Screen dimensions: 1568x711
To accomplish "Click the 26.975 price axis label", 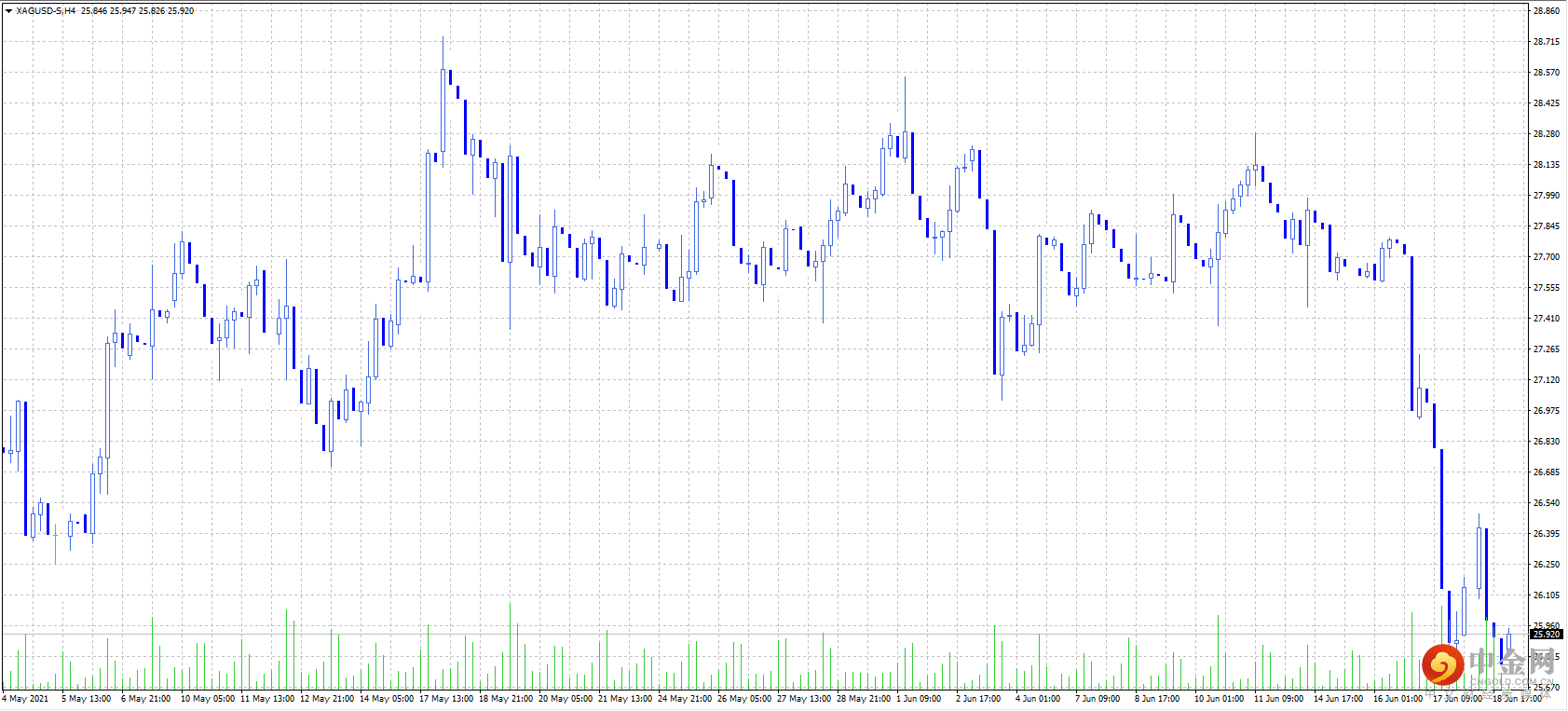I will 1547,411.
